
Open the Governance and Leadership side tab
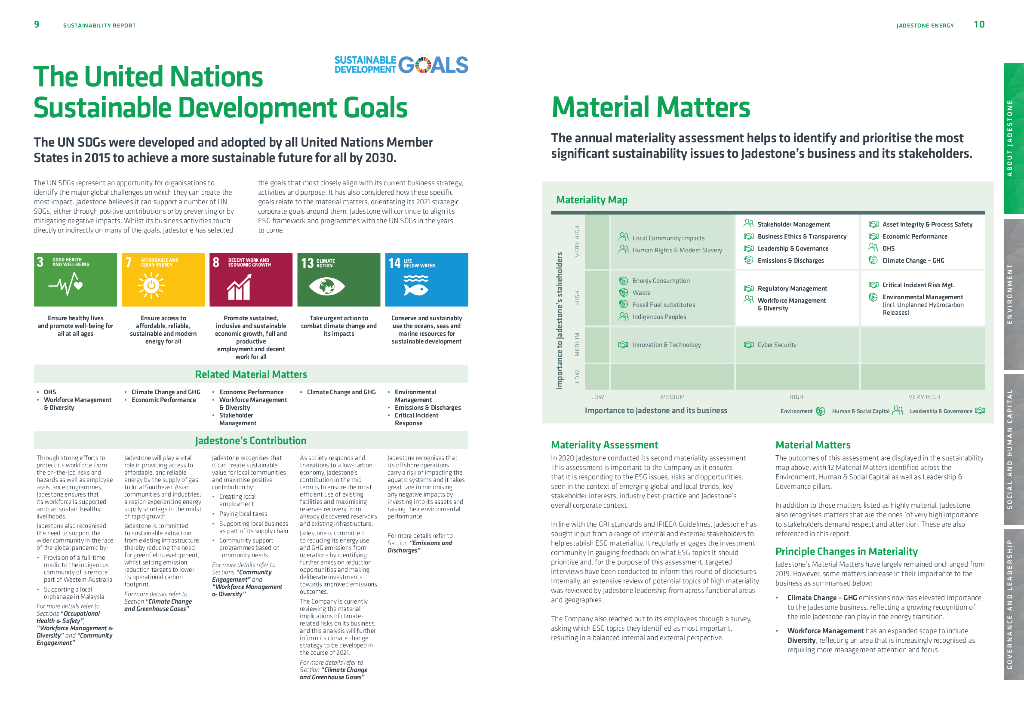pos(1014,604)
